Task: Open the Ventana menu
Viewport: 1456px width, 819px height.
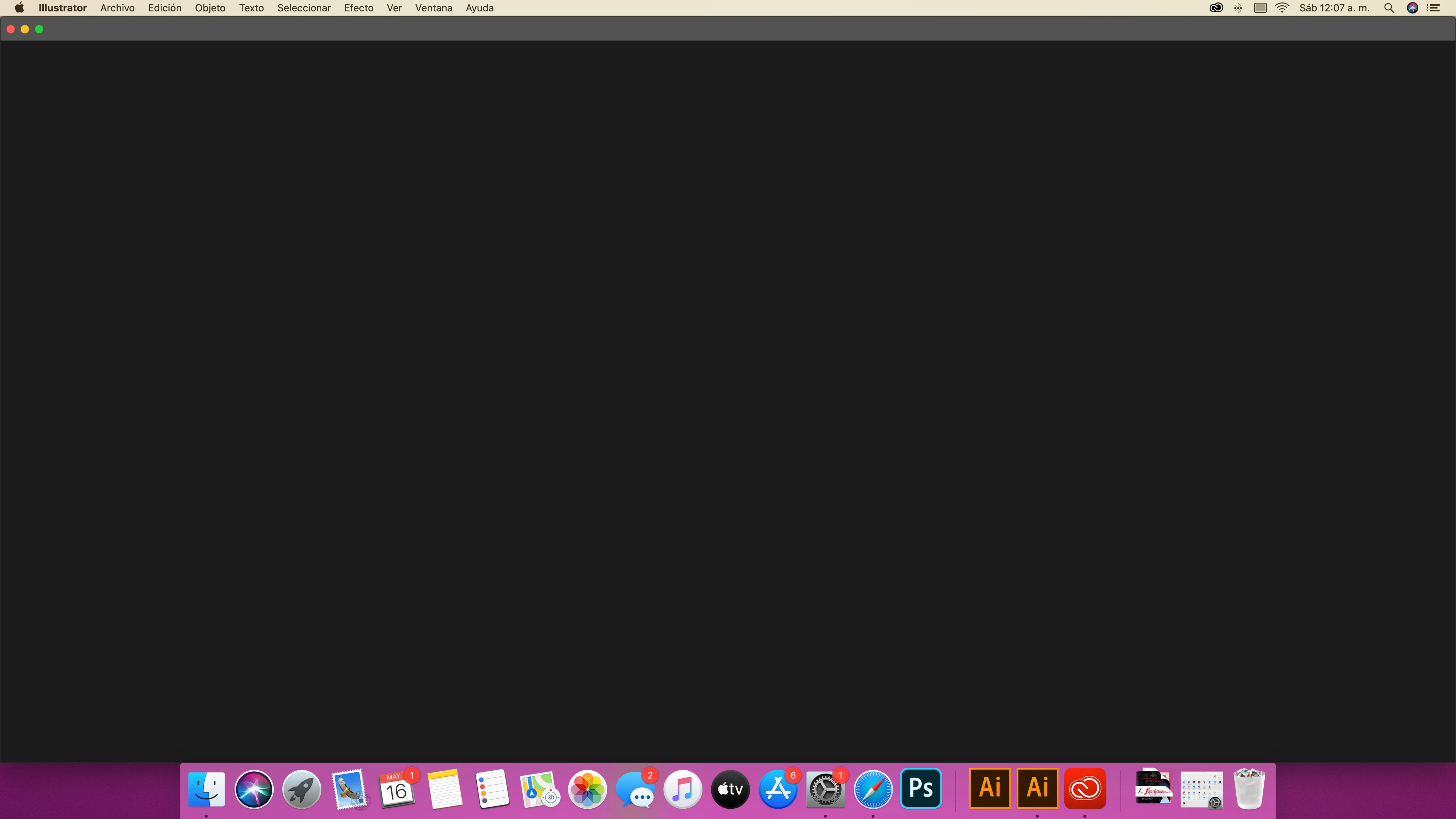Action: tap(434, 8)
